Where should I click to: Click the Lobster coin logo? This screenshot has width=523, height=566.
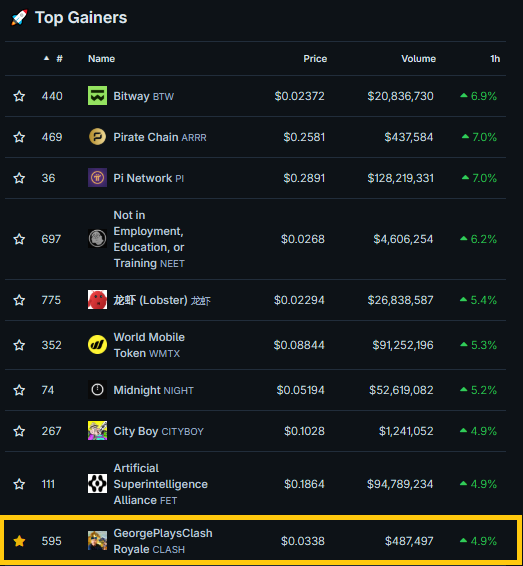(97, 300)
